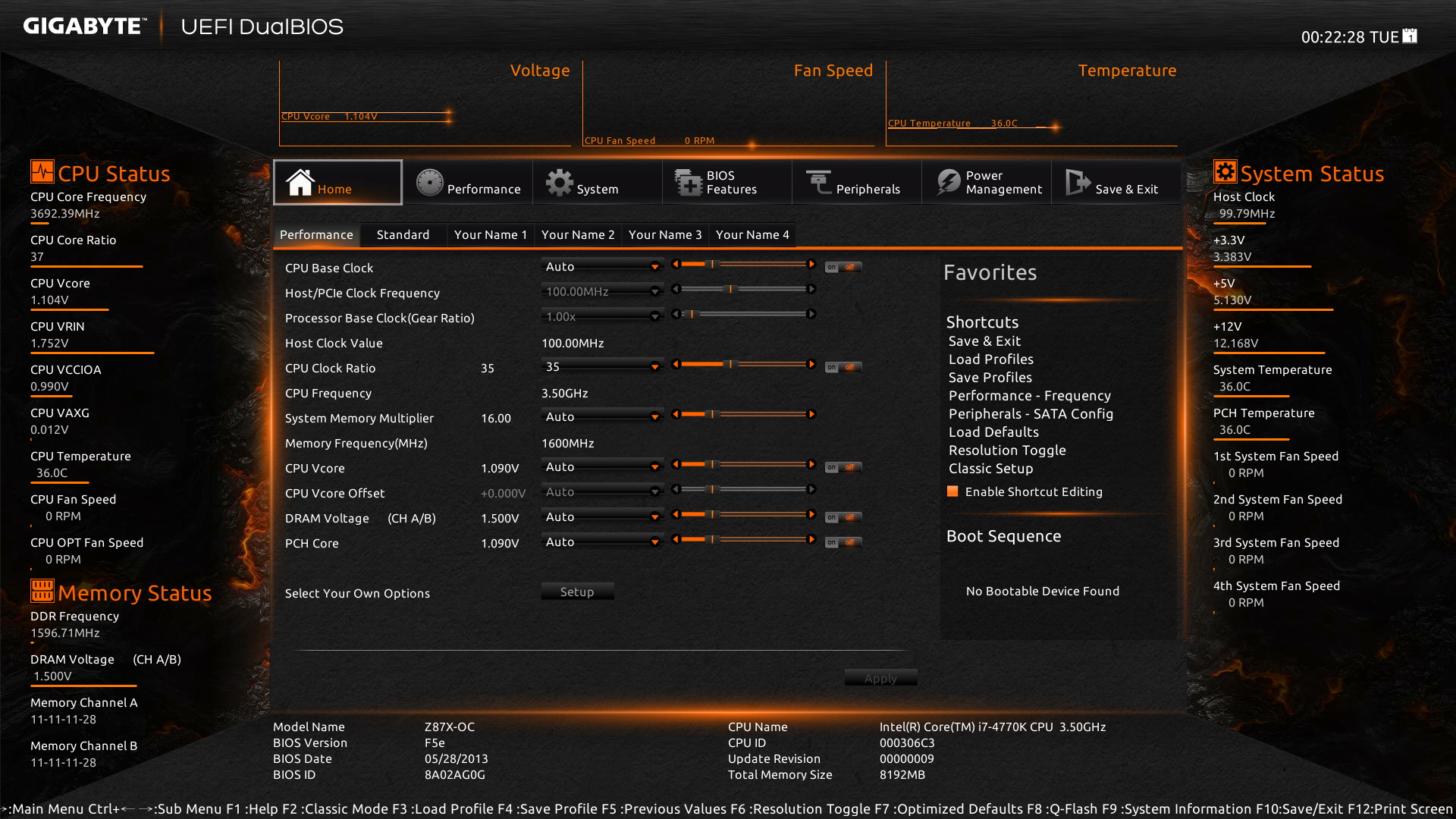The width and height of the screenshot is (1456, 819).
Task: Switch to the Your Name 1 tab
Action: [x=491, y=234]
